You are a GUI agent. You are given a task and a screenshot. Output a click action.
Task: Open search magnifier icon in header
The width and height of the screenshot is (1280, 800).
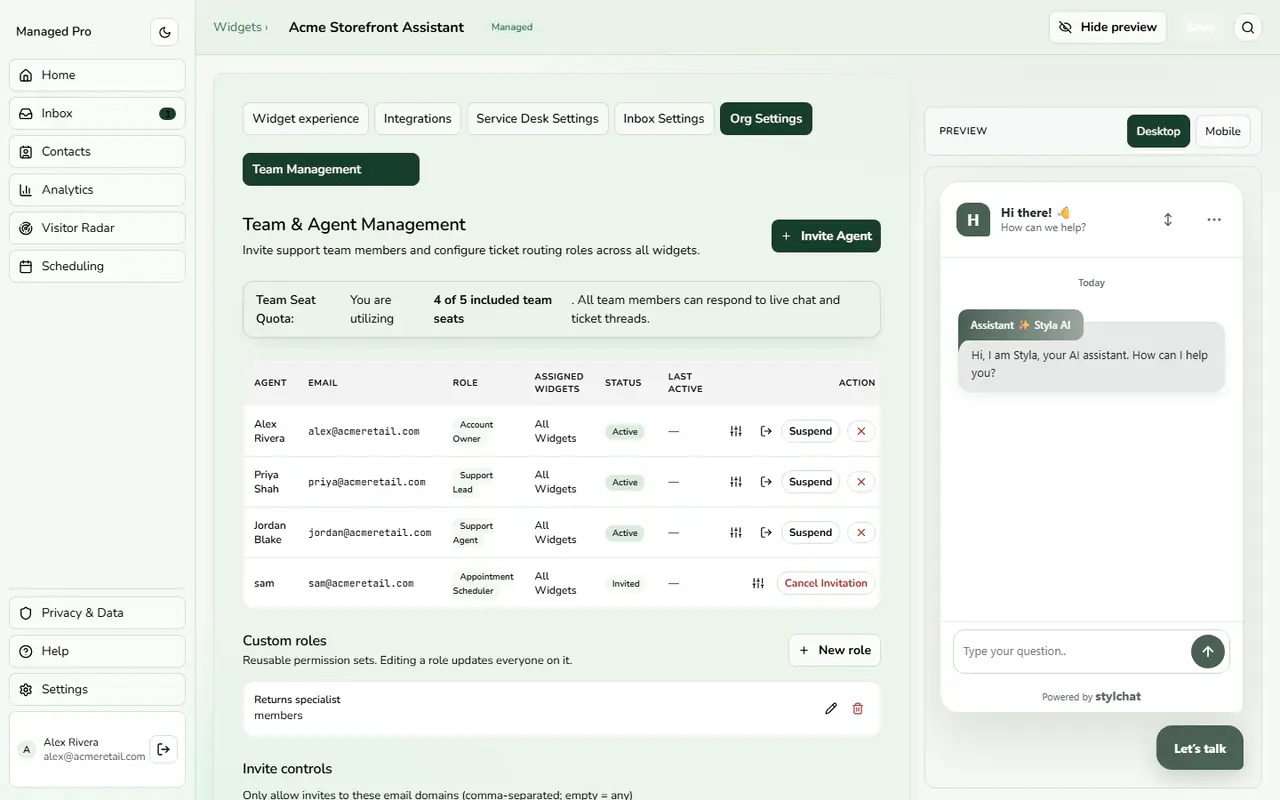click(x=1248, y=28)
